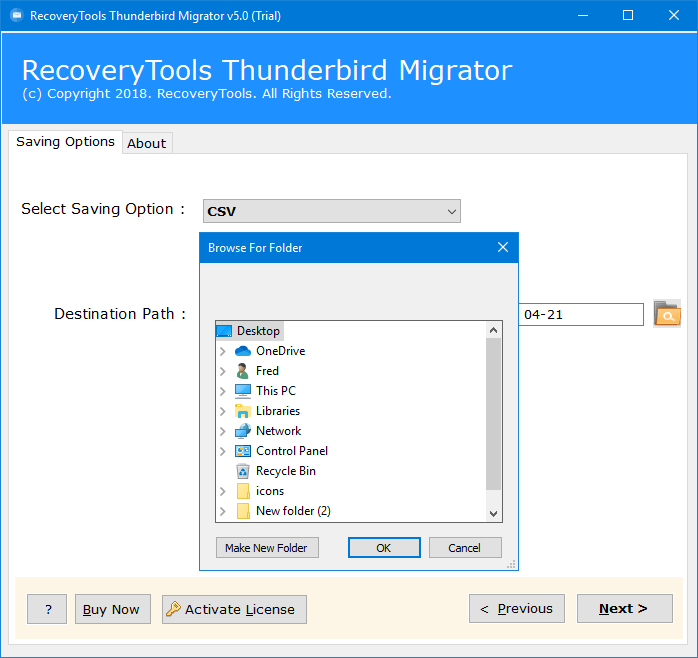Switch to the Saving Options tab
Image resolution: width=698 pixels, height=658 pixels.
(x=65, y=142)
